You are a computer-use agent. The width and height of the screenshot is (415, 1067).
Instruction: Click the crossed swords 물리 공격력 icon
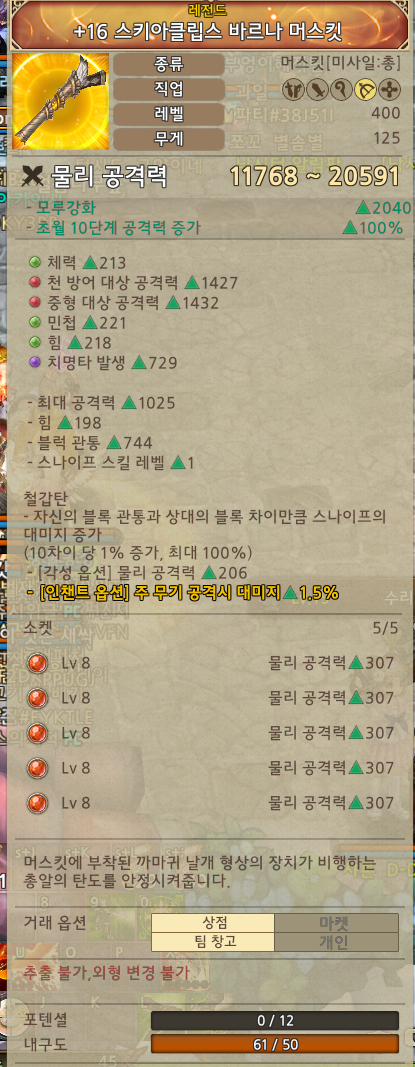[x=33, y=176]
